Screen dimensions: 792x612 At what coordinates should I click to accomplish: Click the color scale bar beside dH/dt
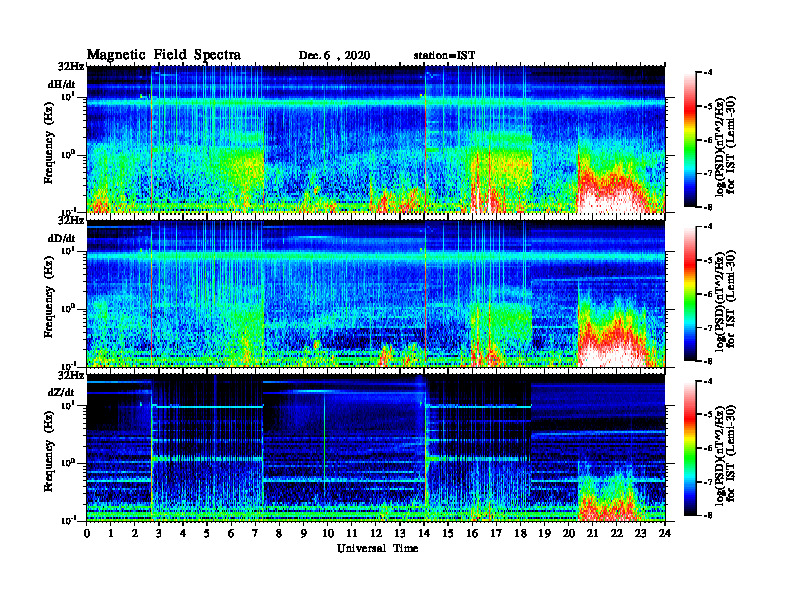[x=690, y=139]
